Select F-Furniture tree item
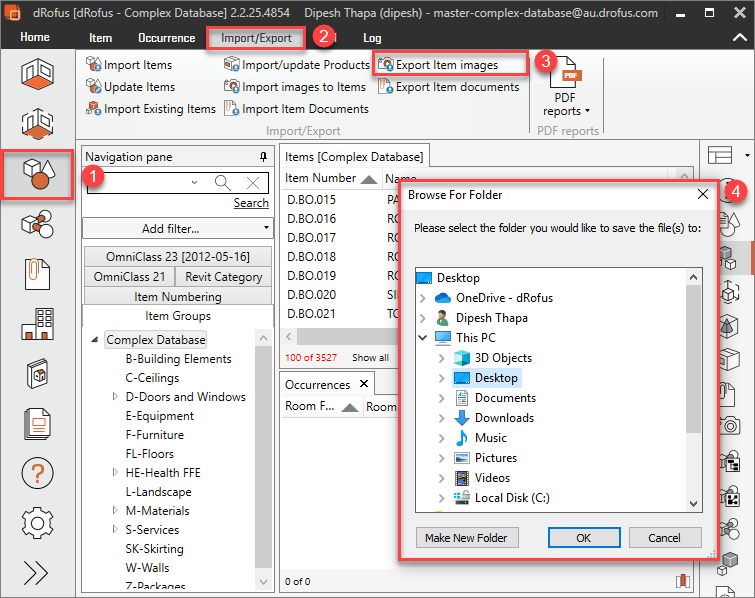Viewport: 755px width, 598px height. coord(155,435)
